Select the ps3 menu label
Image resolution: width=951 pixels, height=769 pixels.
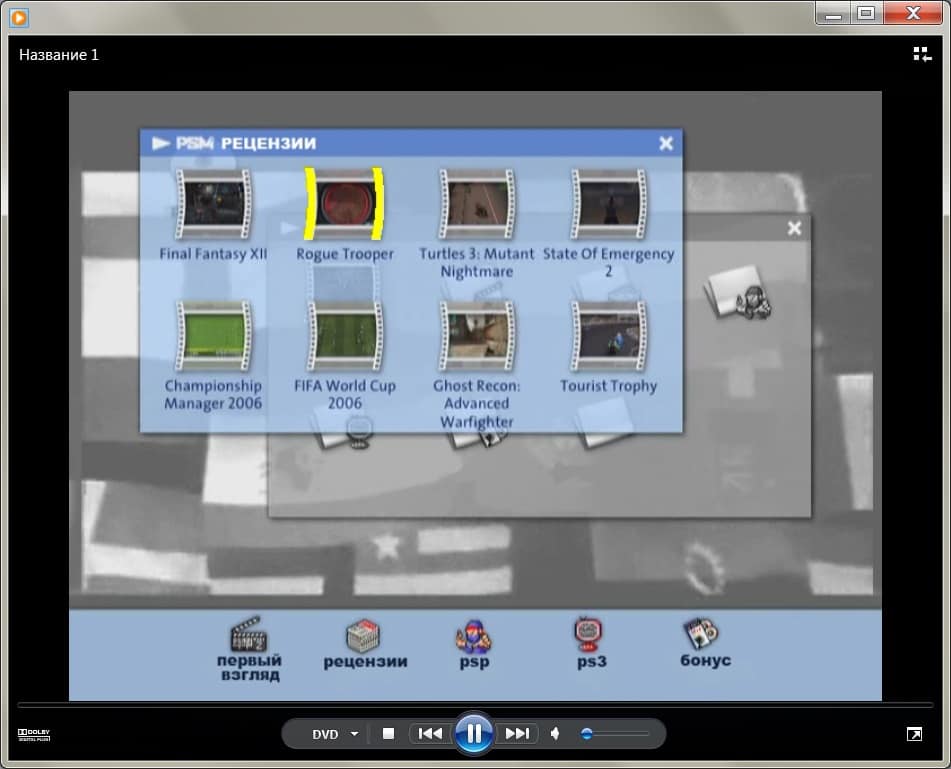(x=591, y=661)
